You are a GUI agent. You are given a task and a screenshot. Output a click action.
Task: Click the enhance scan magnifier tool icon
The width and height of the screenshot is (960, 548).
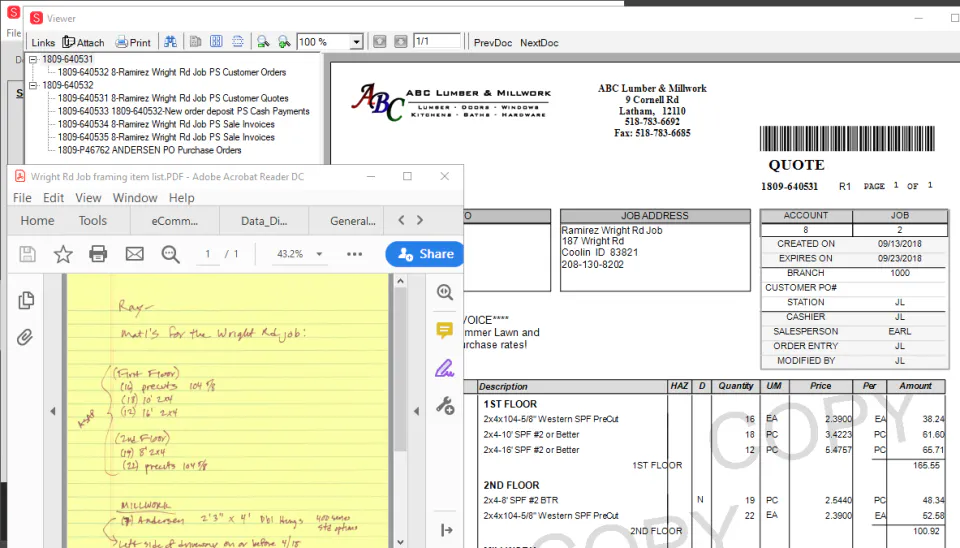pyautogui.click(x=445, y=293)
